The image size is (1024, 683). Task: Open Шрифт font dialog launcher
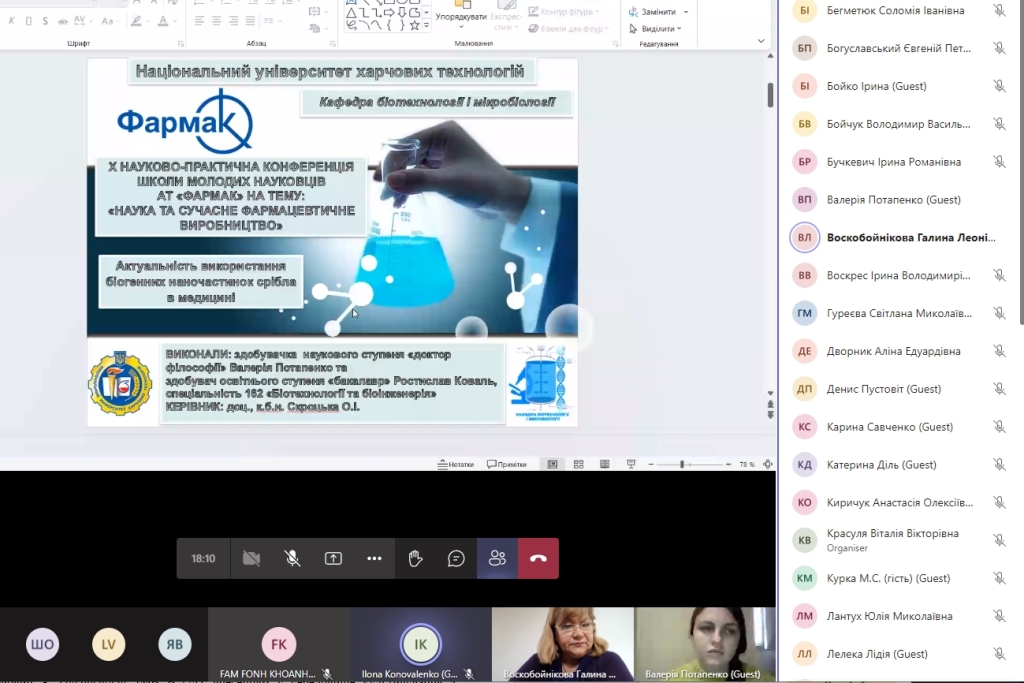point(181,44)
